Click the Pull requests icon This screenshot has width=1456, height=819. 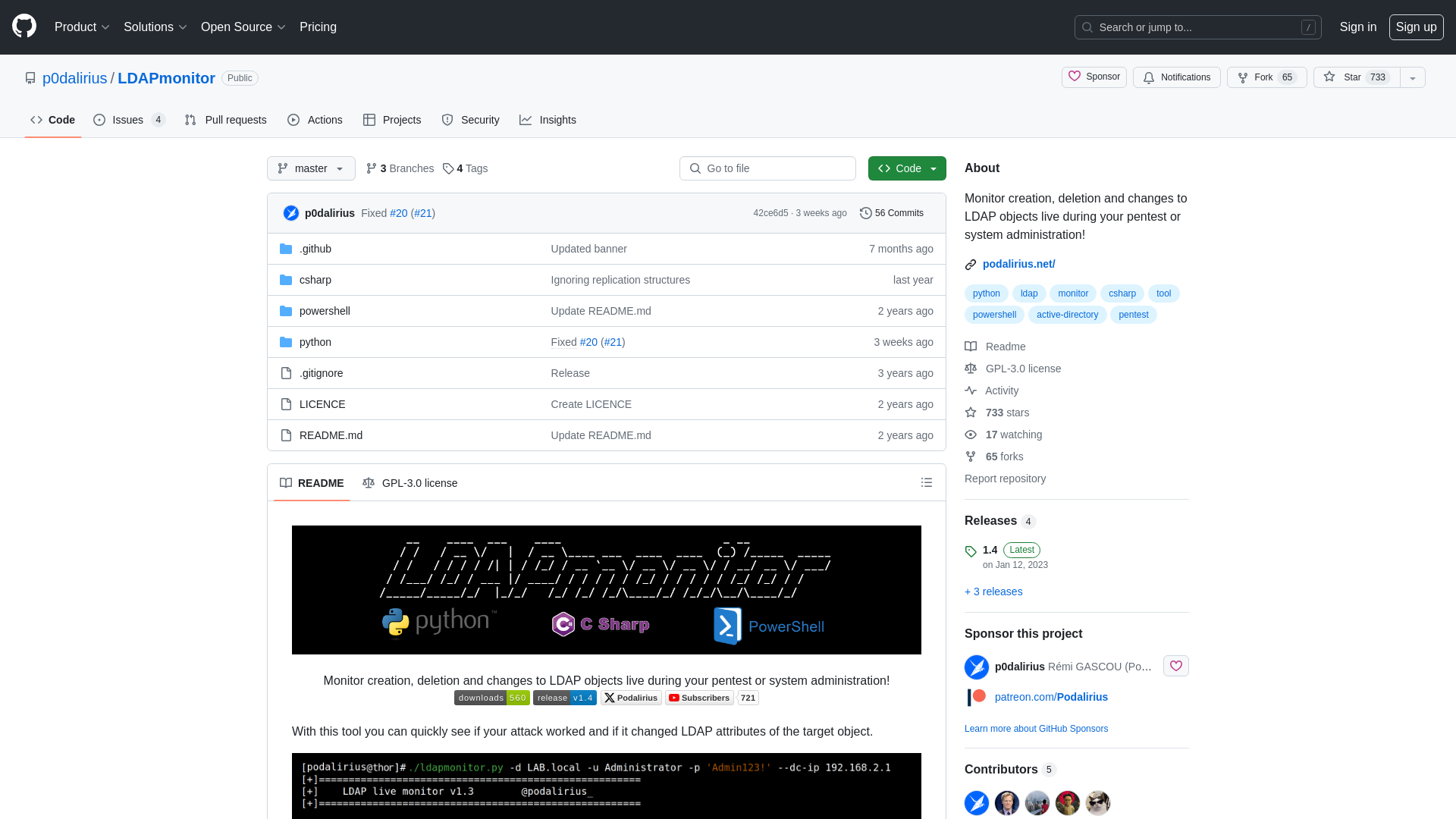(x=191, y=120)
